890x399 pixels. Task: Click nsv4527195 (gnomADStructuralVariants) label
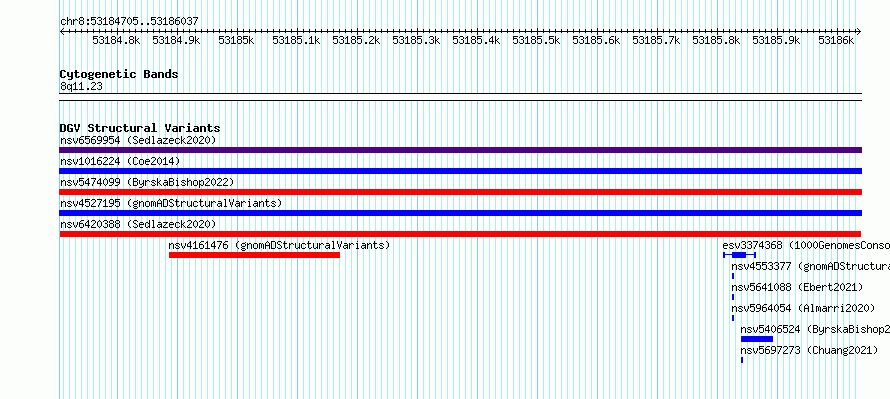click(x=171, y=203)
